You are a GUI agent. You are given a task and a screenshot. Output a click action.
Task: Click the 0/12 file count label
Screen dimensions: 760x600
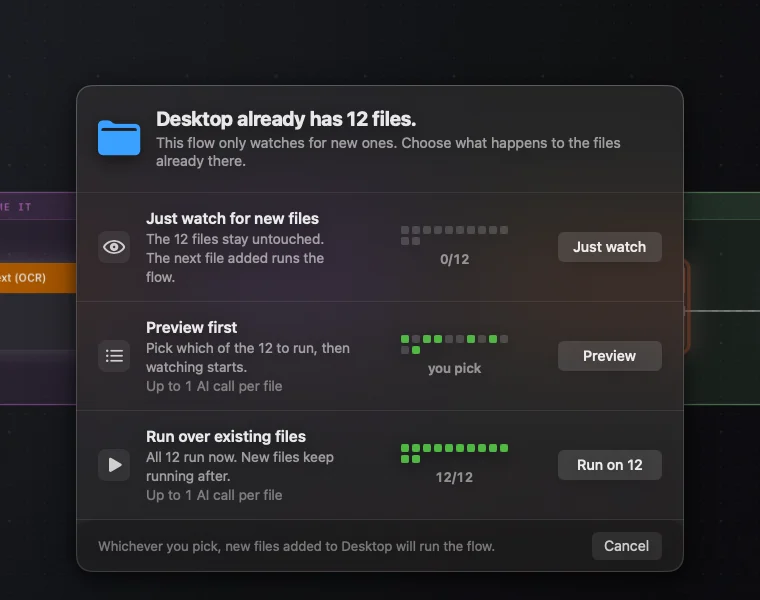[x=454, y=259]
